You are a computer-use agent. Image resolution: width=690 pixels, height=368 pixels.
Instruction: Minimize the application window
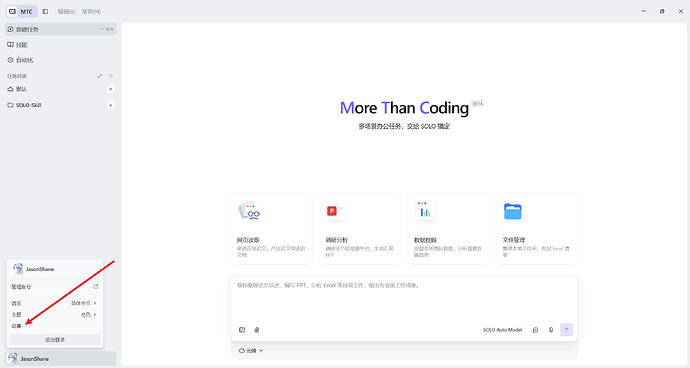point(644,11)
